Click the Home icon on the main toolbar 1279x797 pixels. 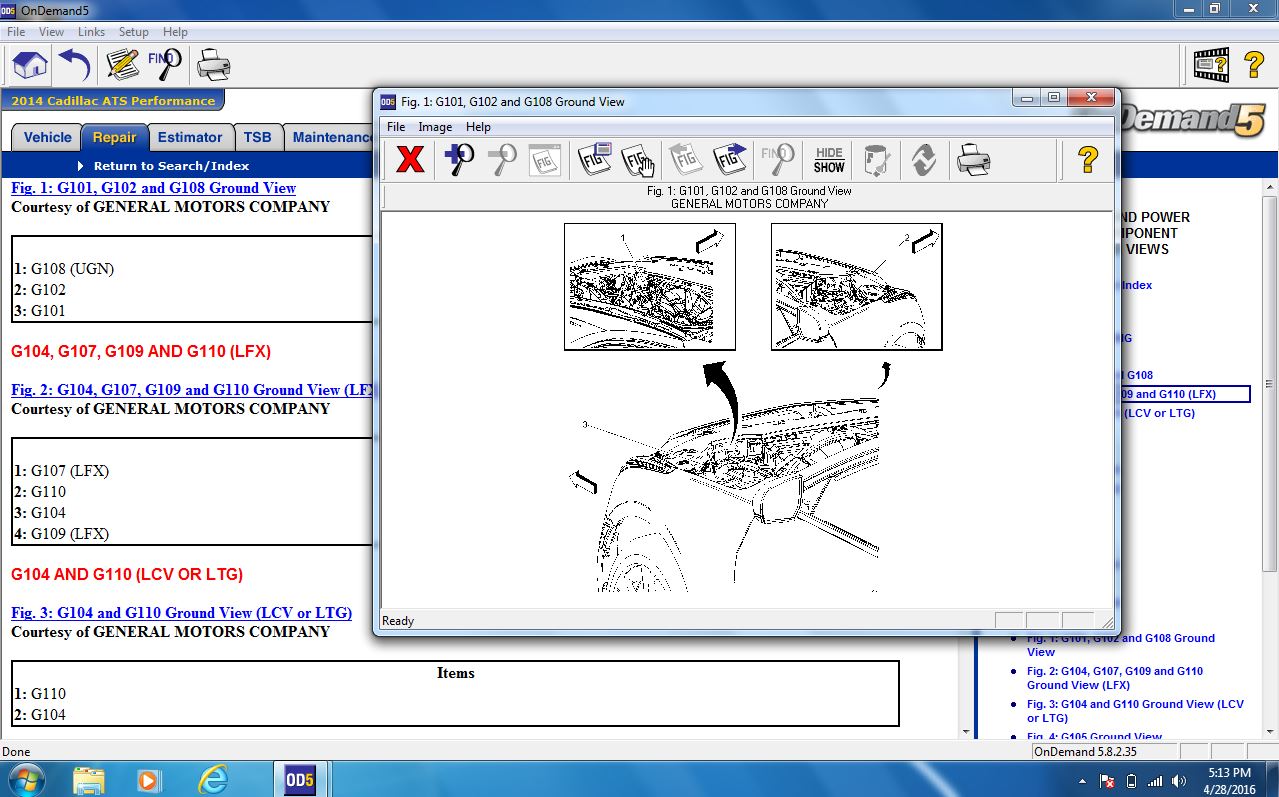click(28, 64)
